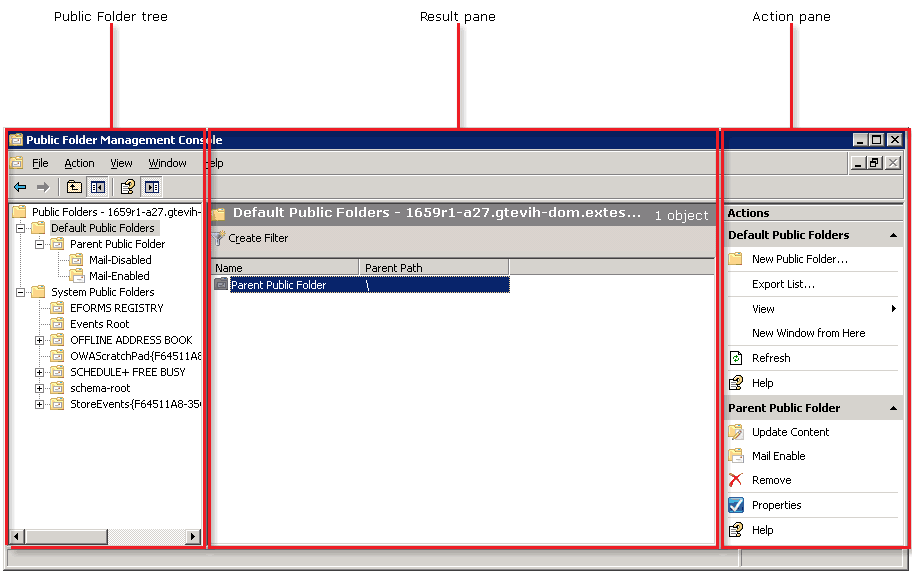This screenshot has height=571, width=912.
Task: Open the View menu in the menu bar
Action: [122, 163]
